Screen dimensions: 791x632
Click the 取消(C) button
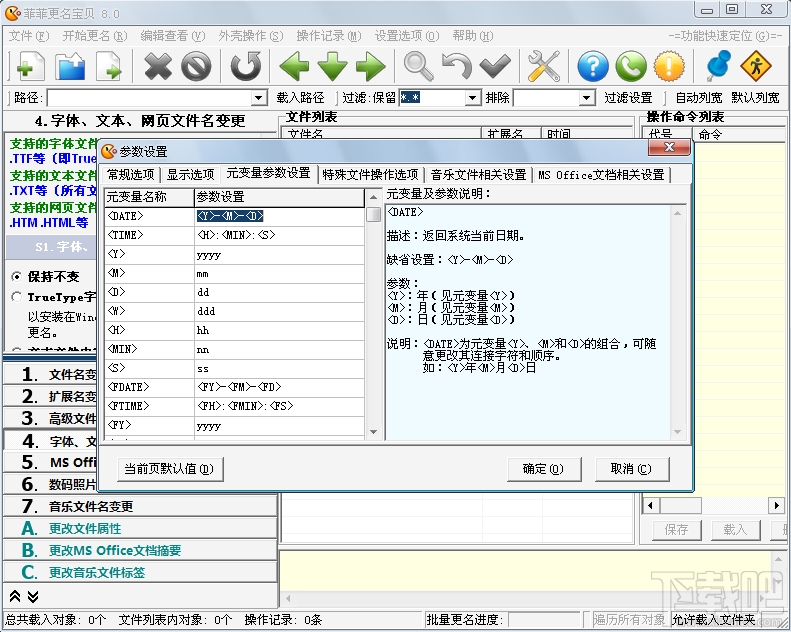coord(632,469)
